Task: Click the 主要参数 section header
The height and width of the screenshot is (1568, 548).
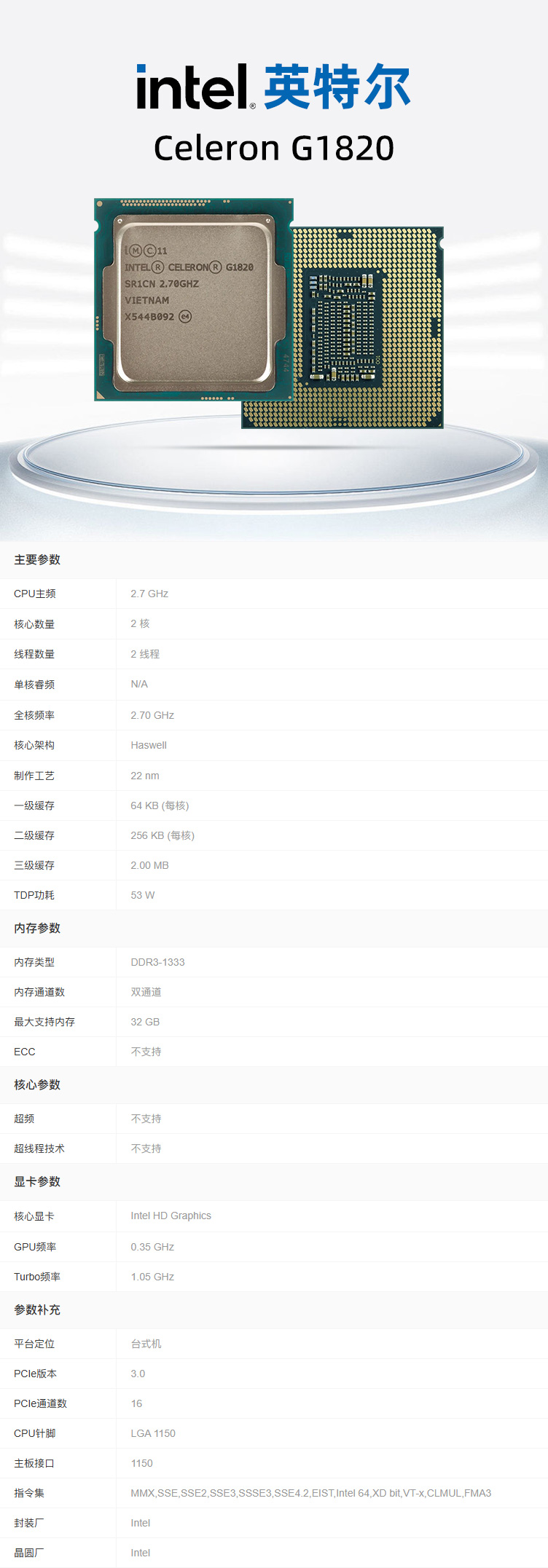Action: coord(37,560)
